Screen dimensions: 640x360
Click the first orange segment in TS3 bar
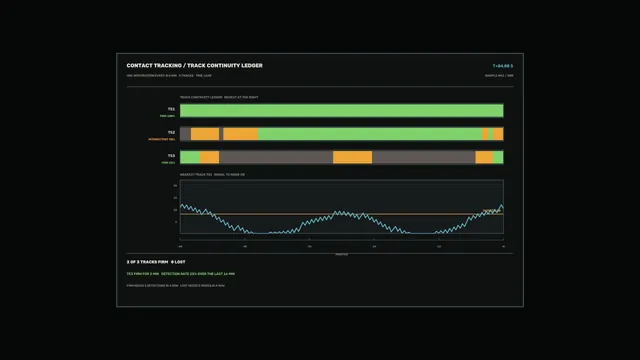click(x=209, y=157)
